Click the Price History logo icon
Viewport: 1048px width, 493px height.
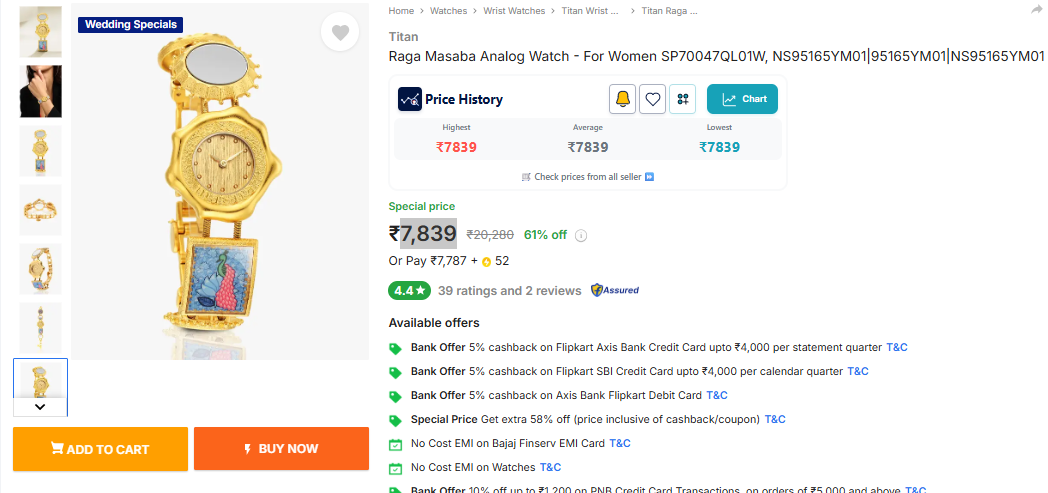click(x=409, y=99)
